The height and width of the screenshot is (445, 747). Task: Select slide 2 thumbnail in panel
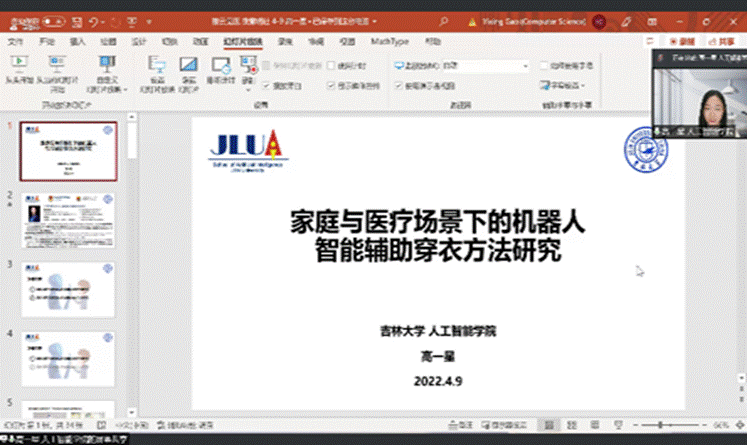point(69,220)
